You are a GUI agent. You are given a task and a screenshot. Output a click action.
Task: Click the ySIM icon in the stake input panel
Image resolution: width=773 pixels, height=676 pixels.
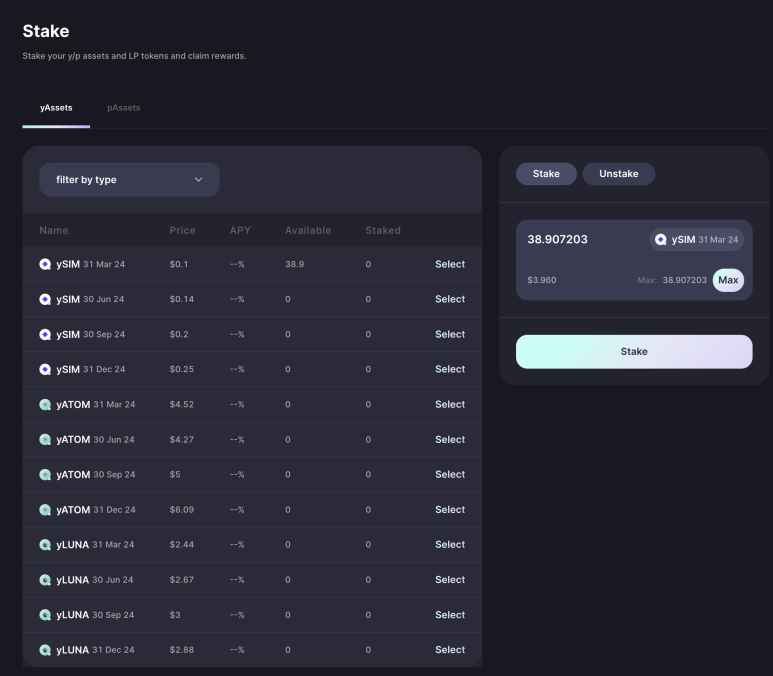[x=661, y=240]
